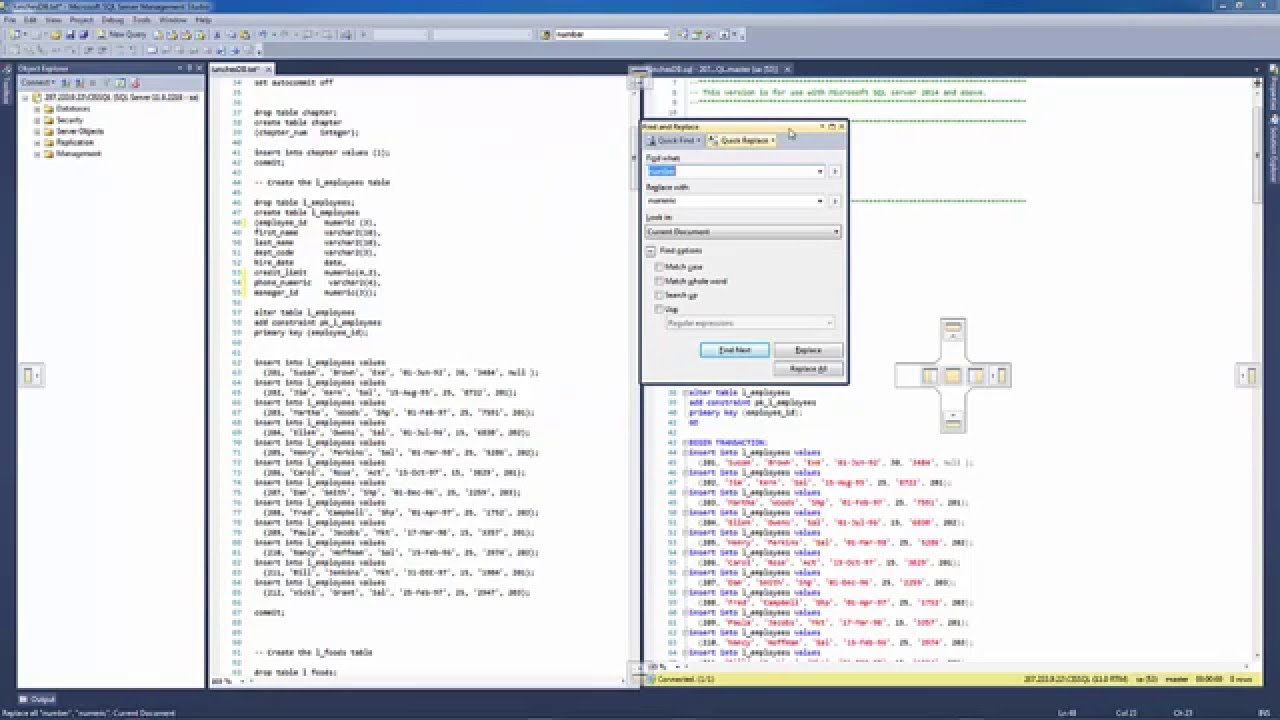
Task: Click the Replace All button
Action: (808, 369)
